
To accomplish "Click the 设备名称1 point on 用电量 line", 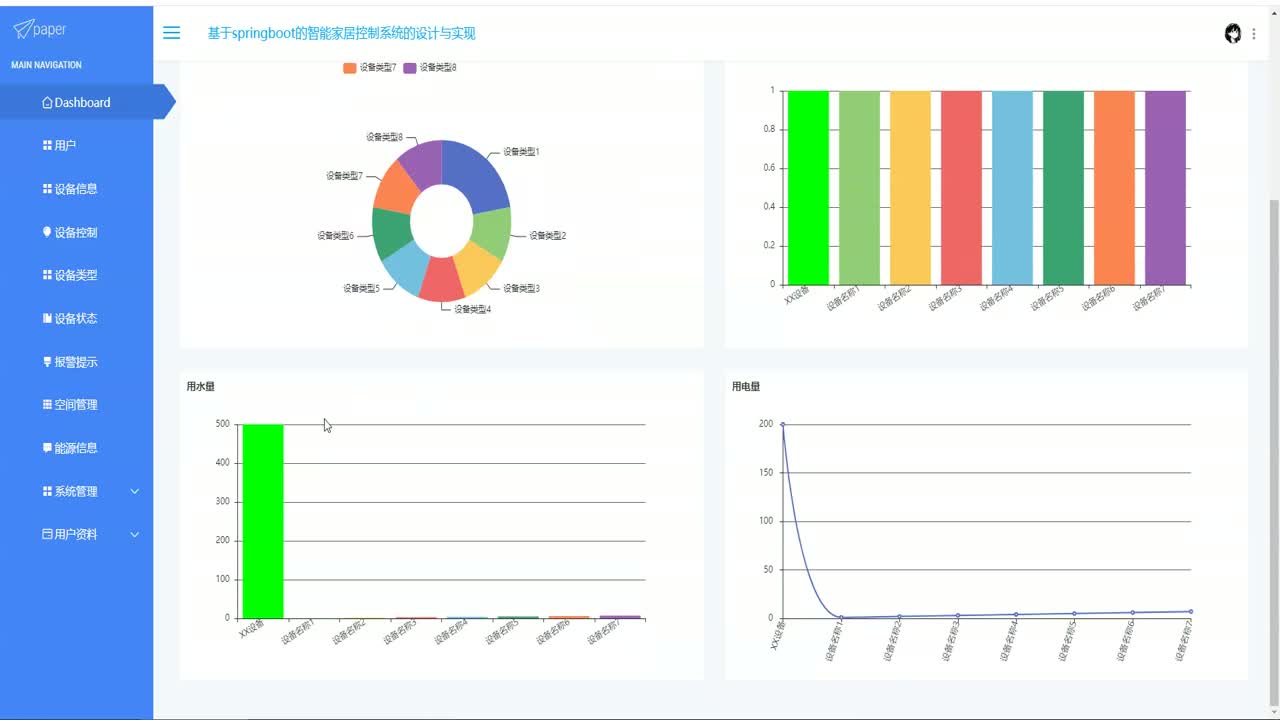I will coord(841,617).
